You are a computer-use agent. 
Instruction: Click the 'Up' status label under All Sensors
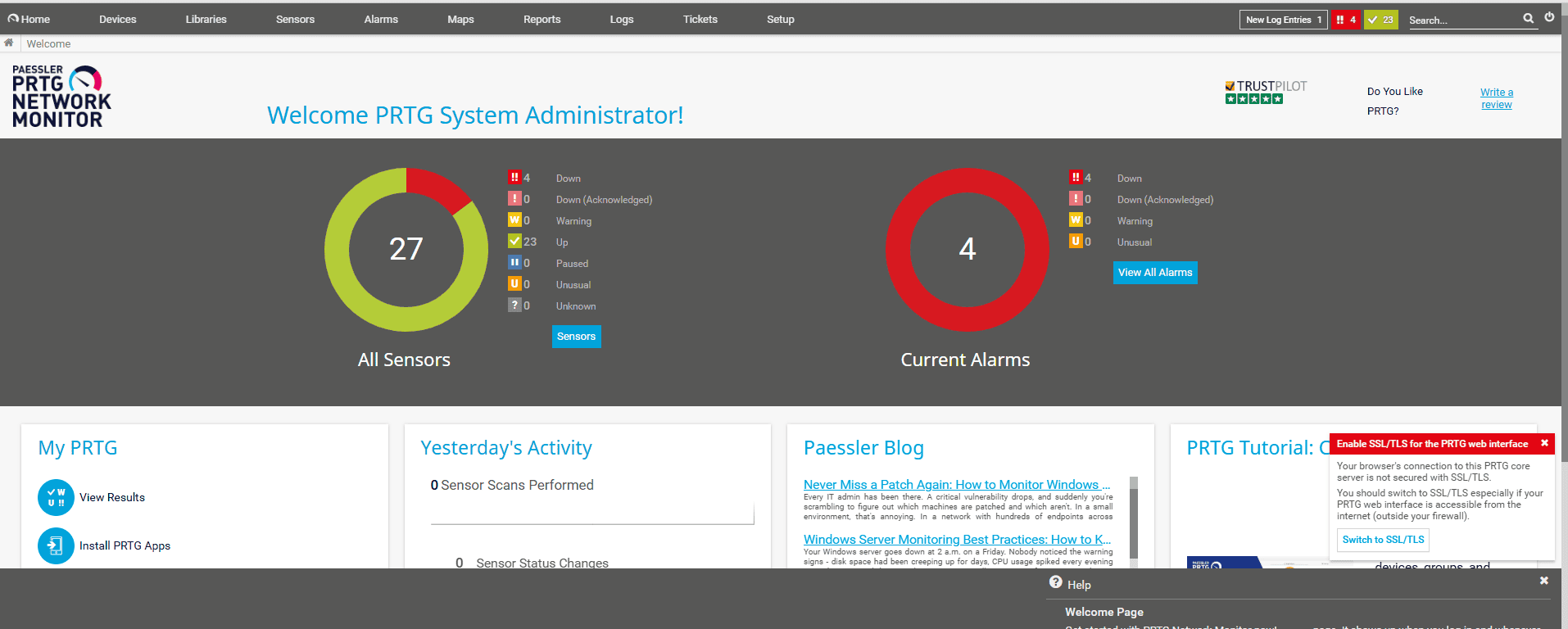coord(562,242)
